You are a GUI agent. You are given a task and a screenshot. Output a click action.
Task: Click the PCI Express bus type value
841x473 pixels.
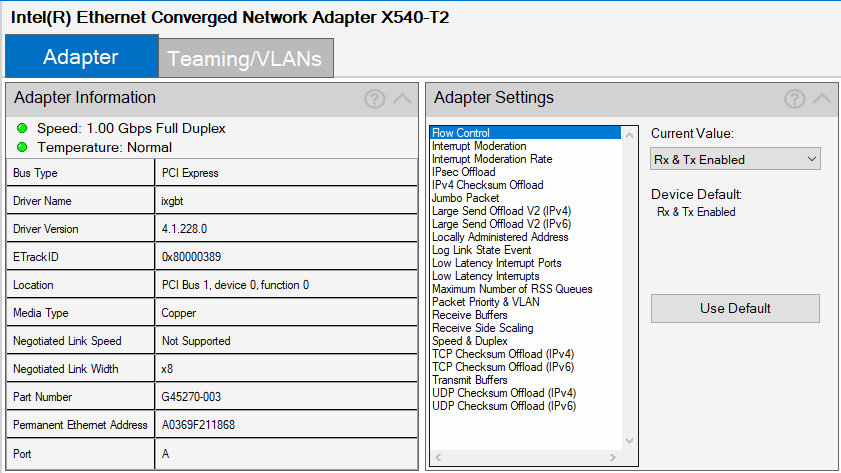tap(286, 173)
